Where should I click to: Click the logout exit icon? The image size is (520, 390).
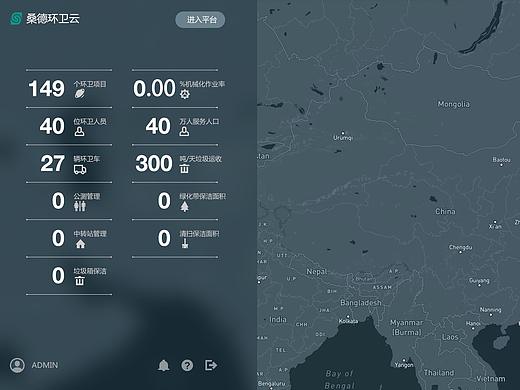(x=211, y=365)
